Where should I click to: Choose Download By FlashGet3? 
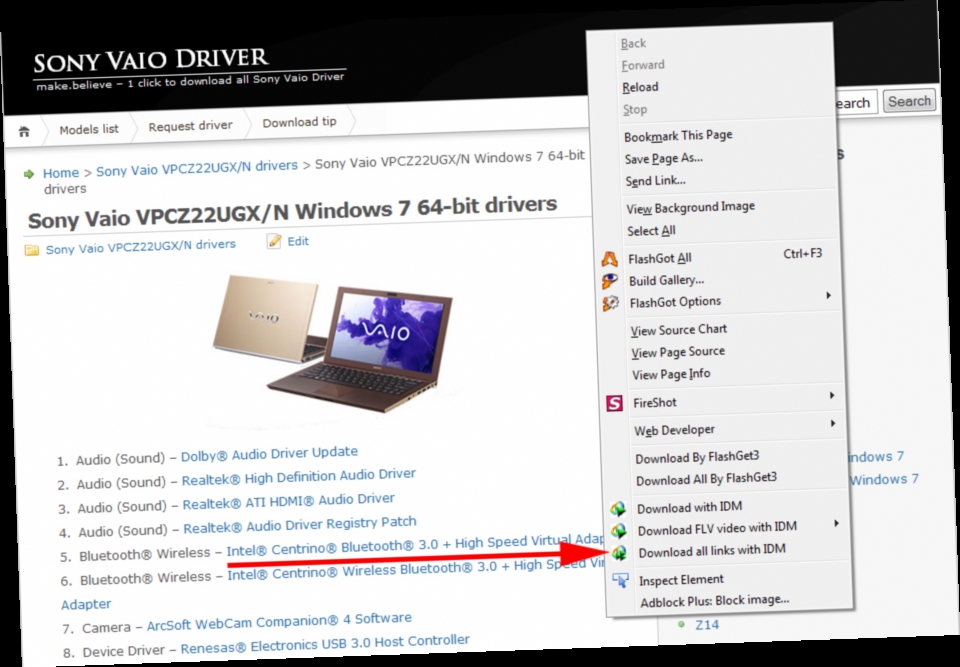[697, 457]
